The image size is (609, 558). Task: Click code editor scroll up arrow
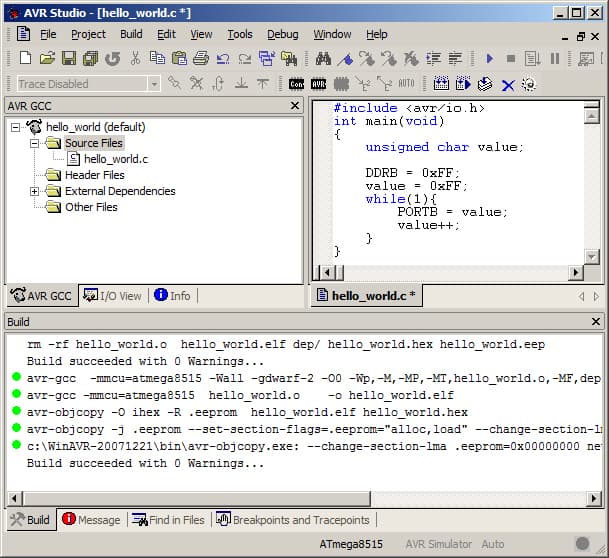click(592, 116)
